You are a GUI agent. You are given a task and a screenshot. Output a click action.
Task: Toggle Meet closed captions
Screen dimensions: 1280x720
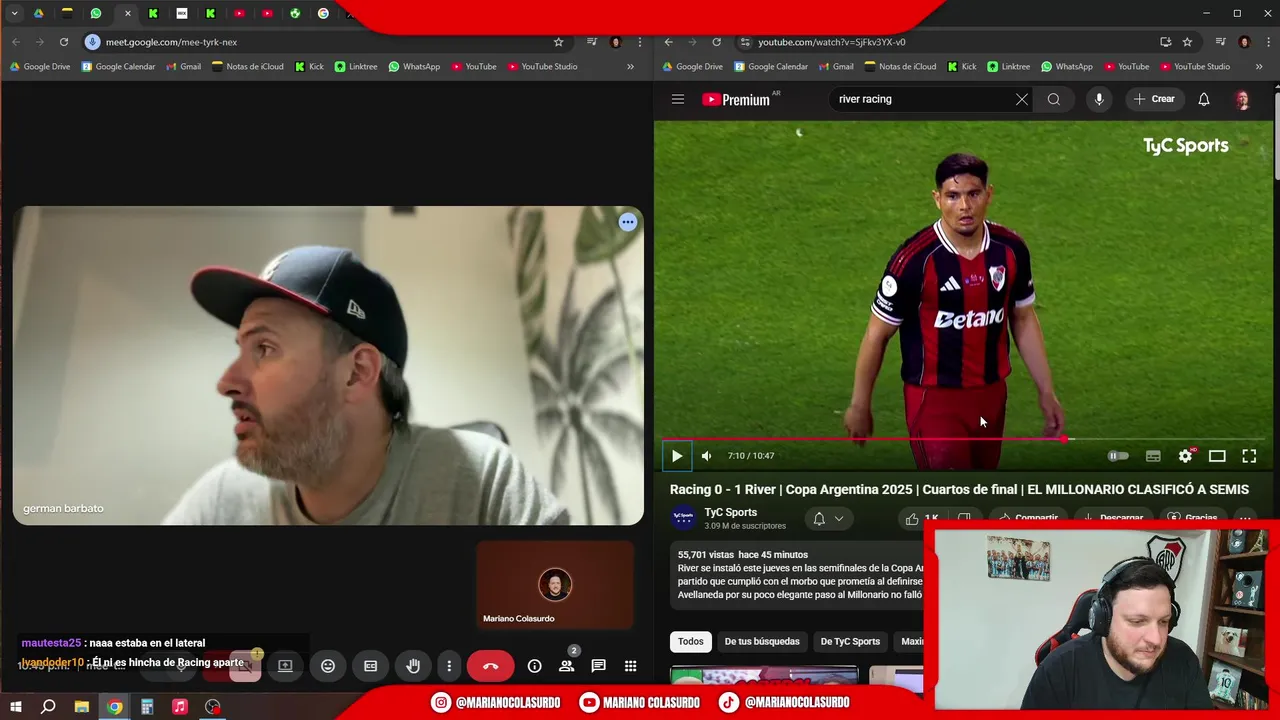point(371,666)
